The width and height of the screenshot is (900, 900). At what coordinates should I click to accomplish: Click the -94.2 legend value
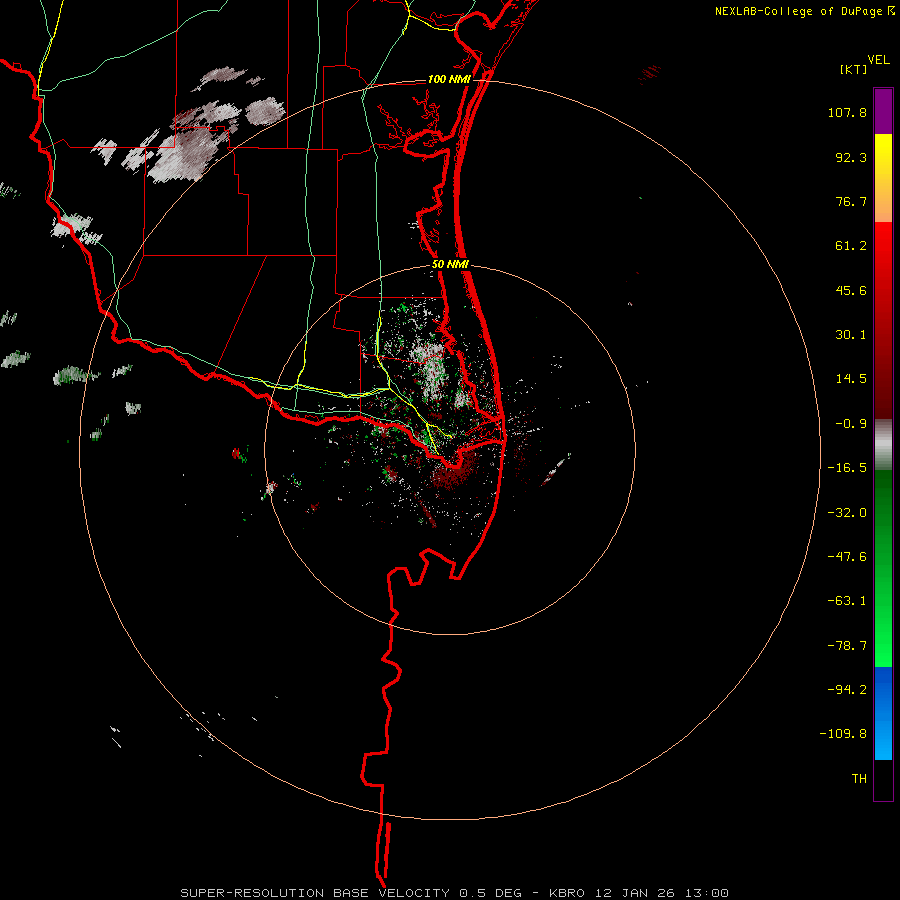tap(847, 690)
